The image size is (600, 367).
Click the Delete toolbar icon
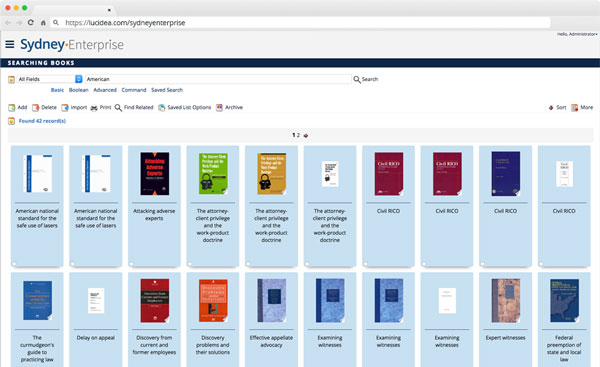(36, 108)
